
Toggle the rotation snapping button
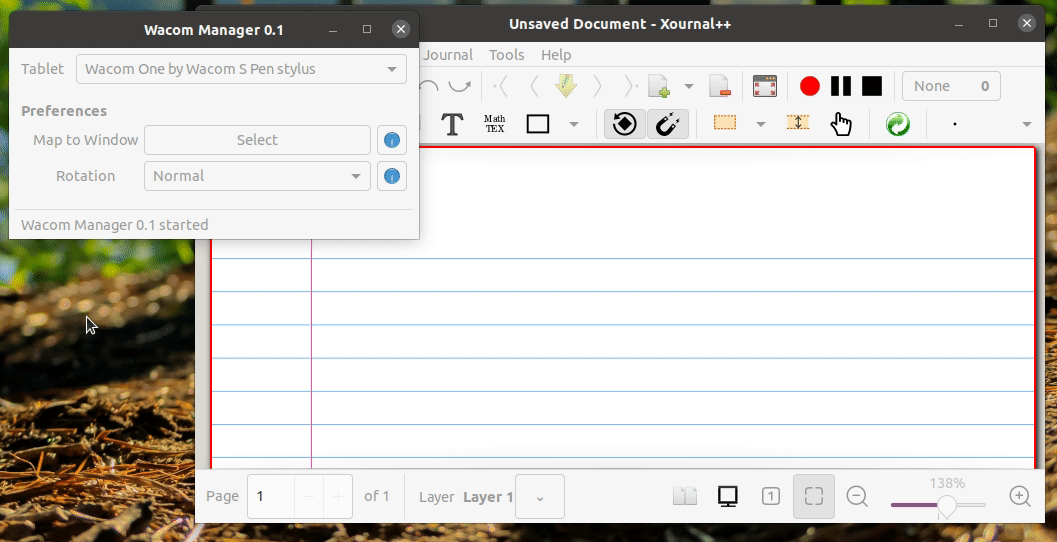tap(625, 124)
